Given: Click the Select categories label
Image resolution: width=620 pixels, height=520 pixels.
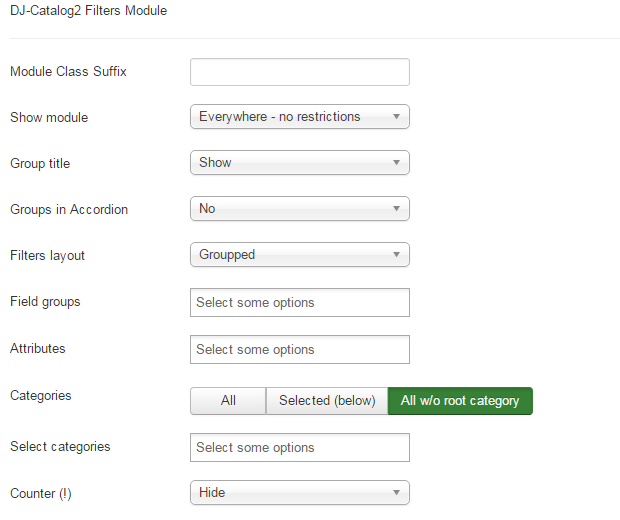Looking at the screenshot, I should pyautogui.click(x=60, y=447).
